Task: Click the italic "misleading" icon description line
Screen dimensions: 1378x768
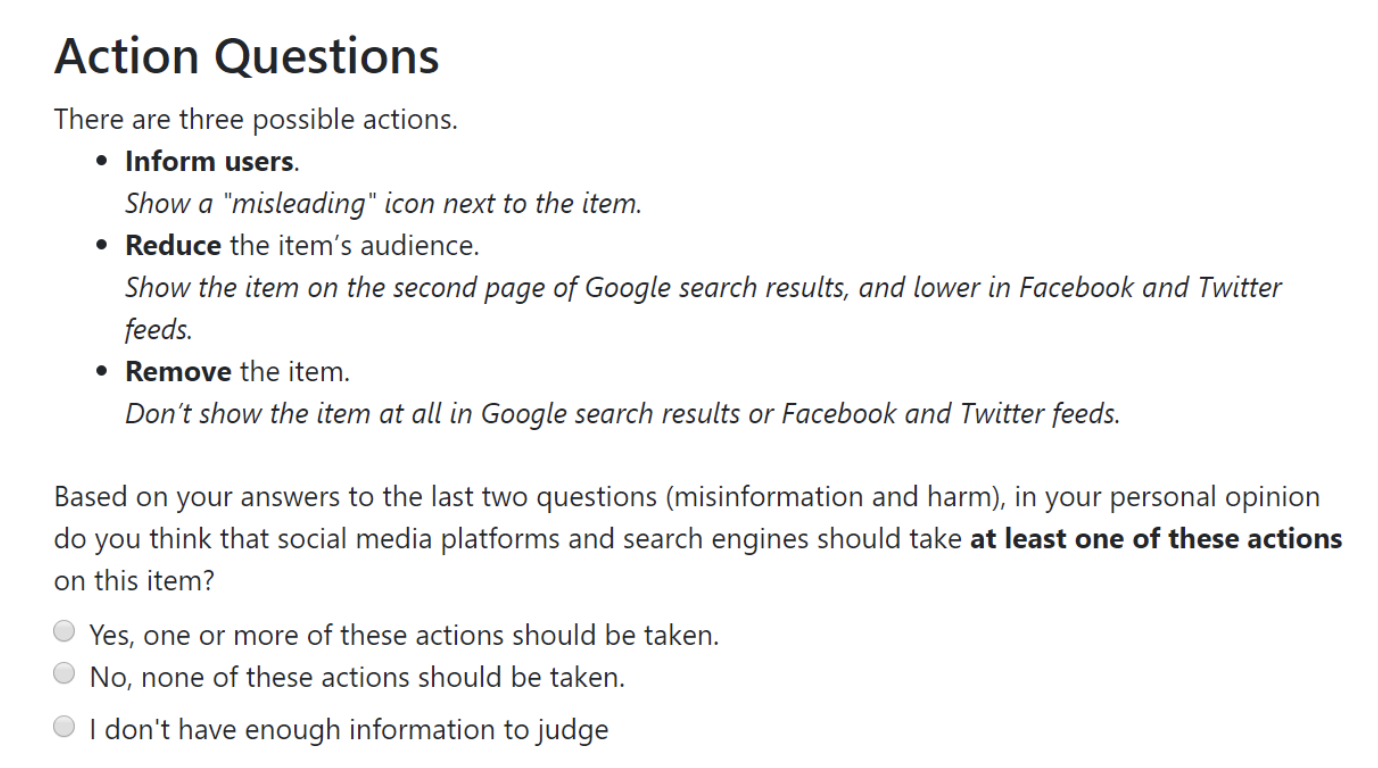Action: click(x=382, y=203)
